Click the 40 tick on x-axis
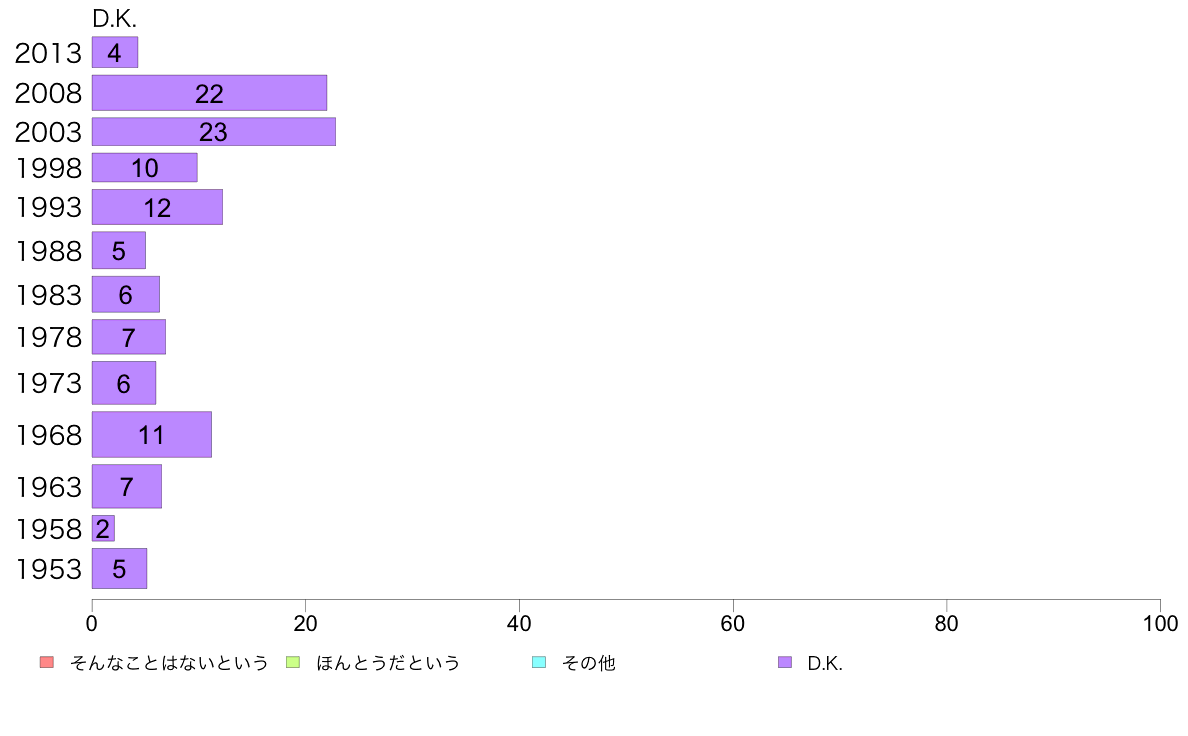Viewport: 1188px width, 736px height. click(x=519, y=624)
